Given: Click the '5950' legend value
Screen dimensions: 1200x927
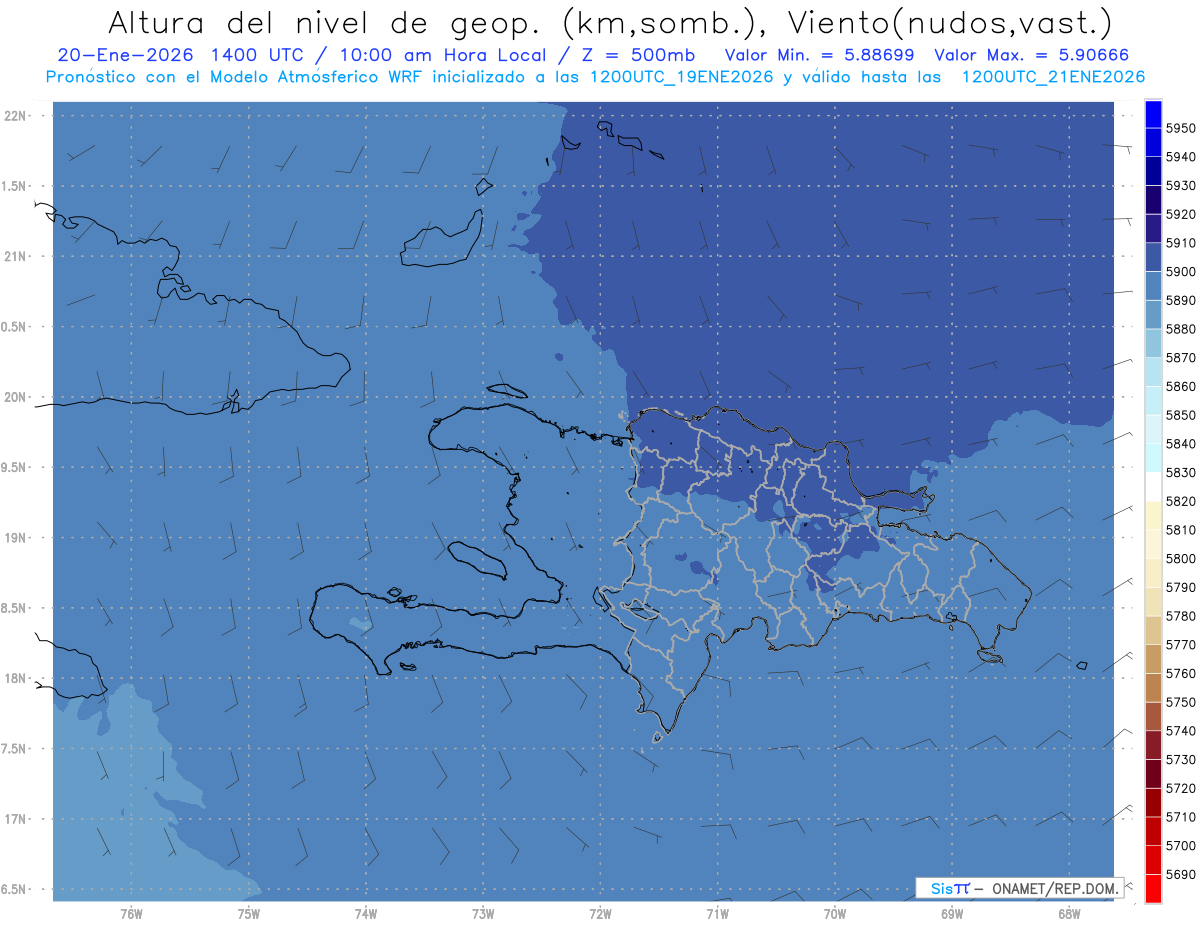Looking at the screenshot, I should coord(1180,128).
